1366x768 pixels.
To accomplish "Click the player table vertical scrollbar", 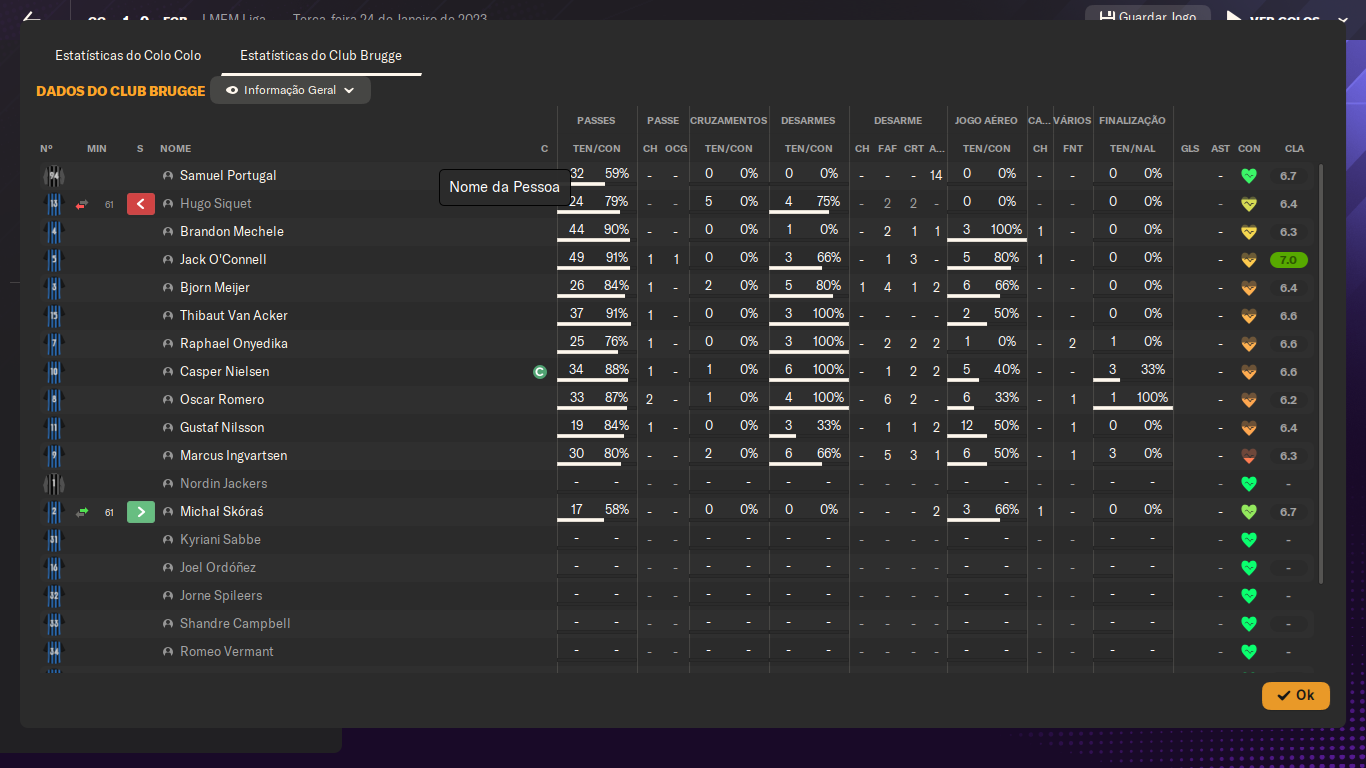I will tap(1321, 374).
